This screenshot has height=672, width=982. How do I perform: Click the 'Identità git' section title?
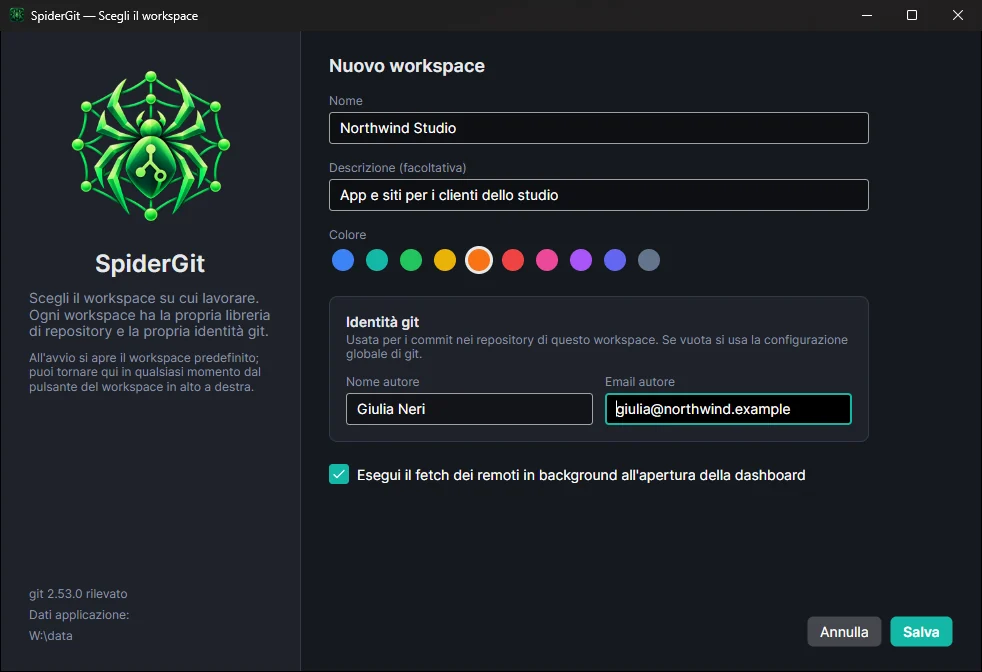(x=383, y=322)
